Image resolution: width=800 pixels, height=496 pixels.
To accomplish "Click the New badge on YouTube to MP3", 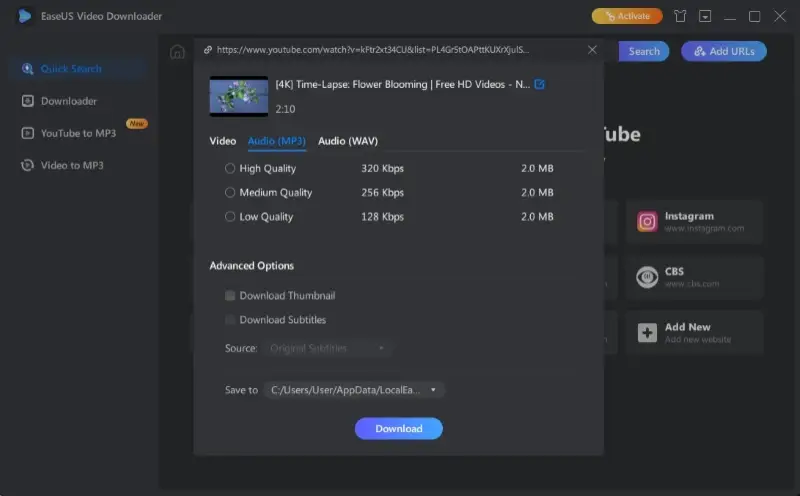I will (137, 123).
